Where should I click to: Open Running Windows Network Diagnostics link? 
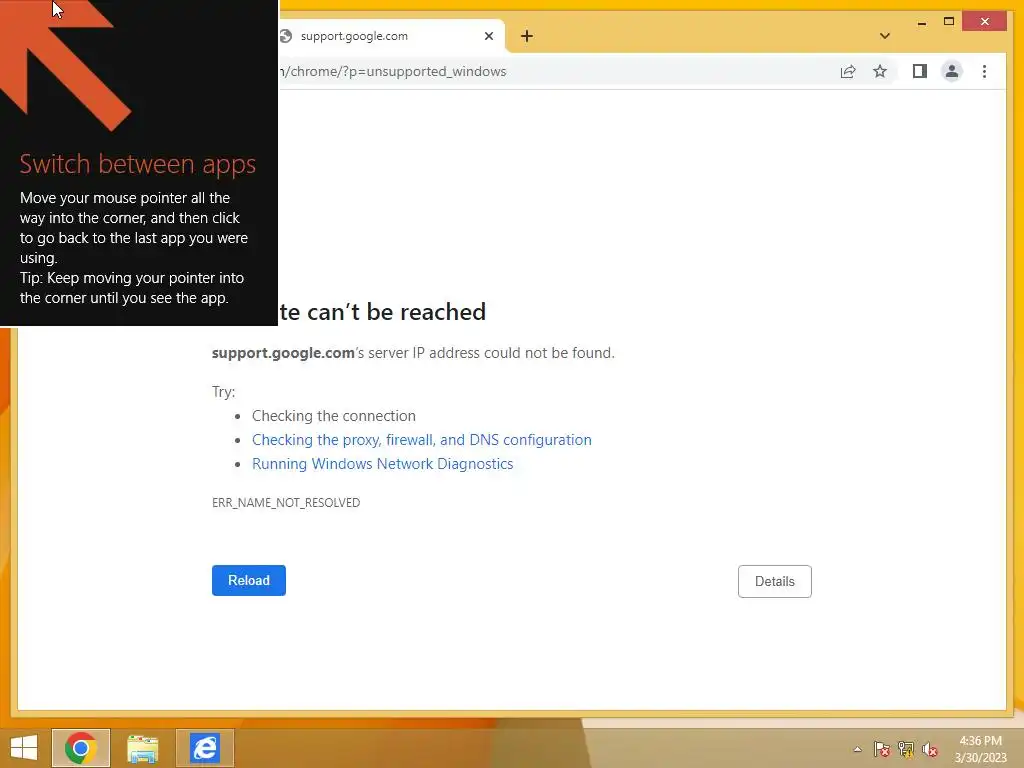[x=383, y=464]
